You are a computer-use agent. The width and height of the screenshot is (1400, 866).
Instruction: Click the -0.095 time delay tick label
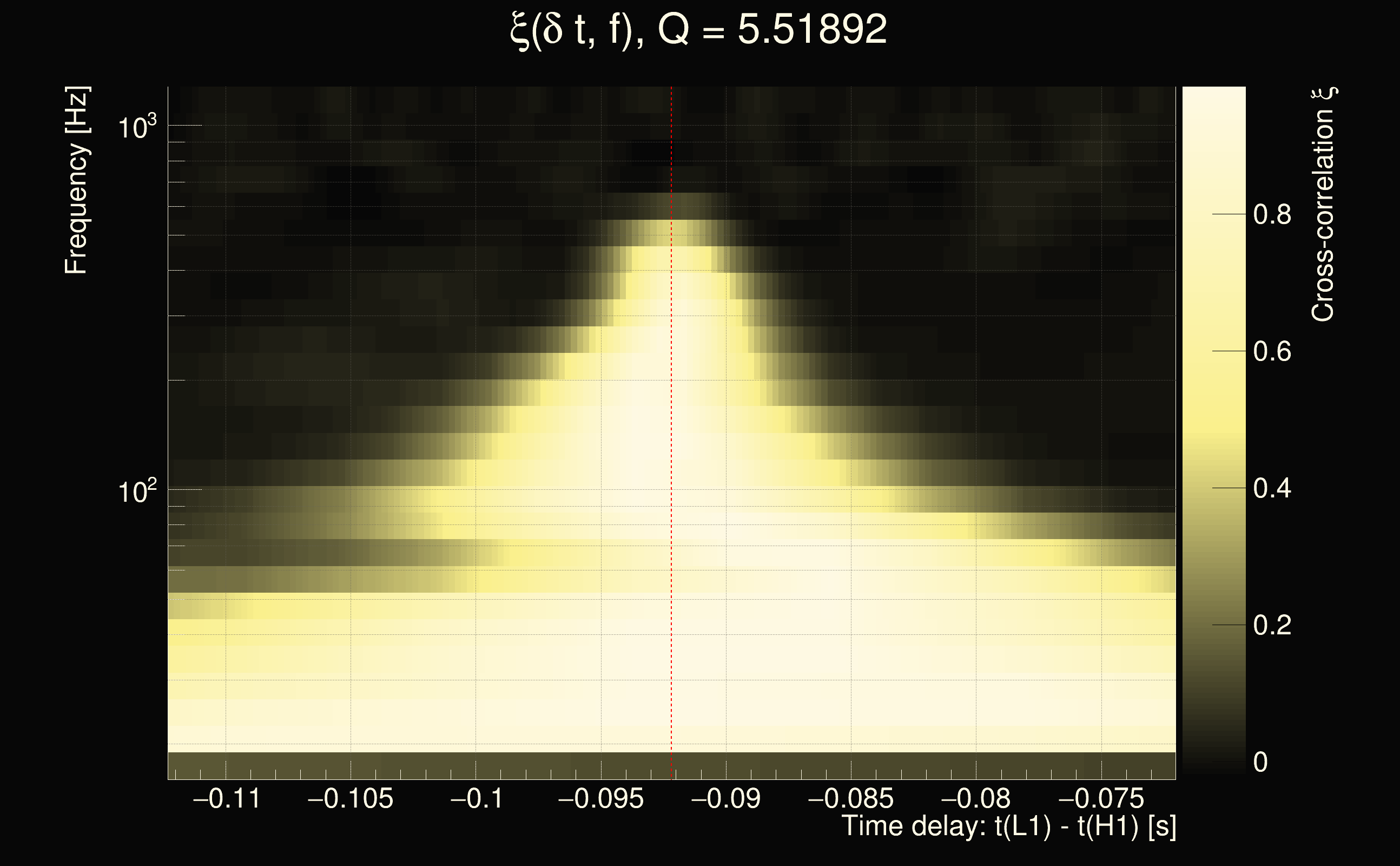point(600,798)
